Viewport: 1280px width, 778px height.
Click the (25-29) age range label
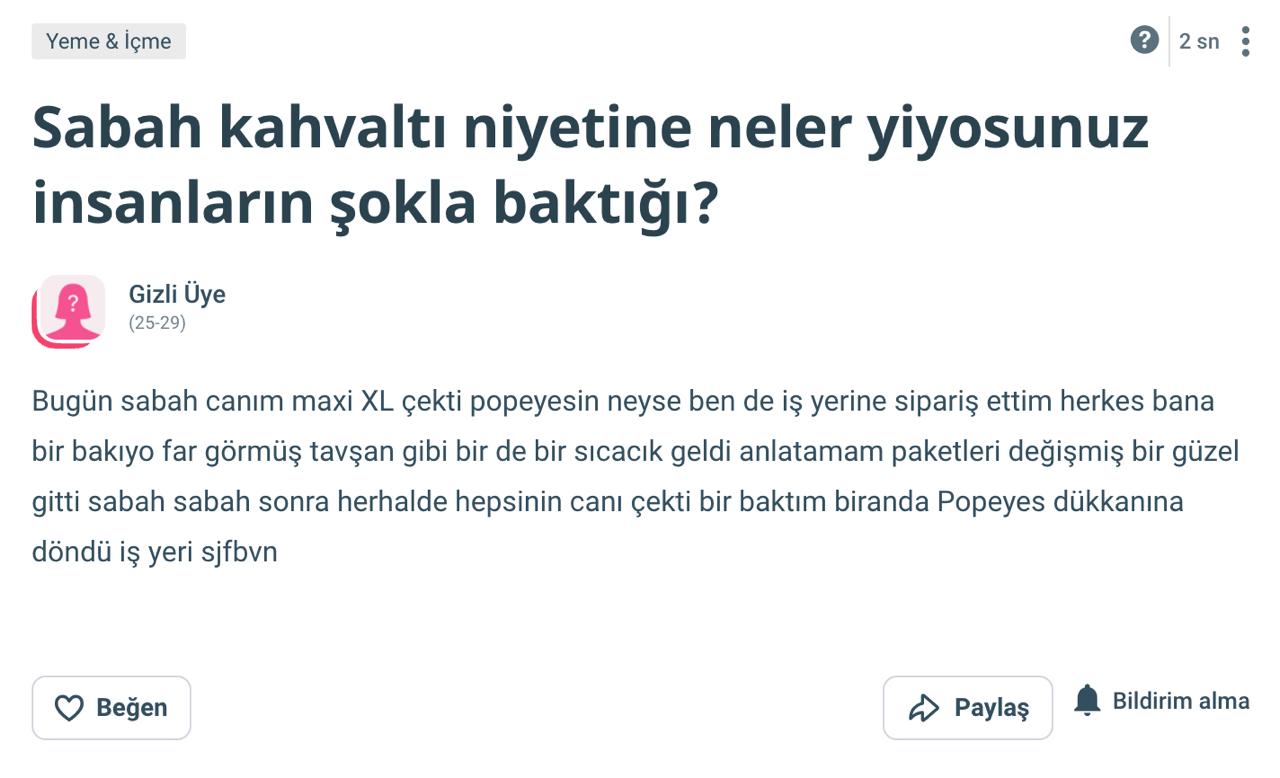click(x=157, y=323)
